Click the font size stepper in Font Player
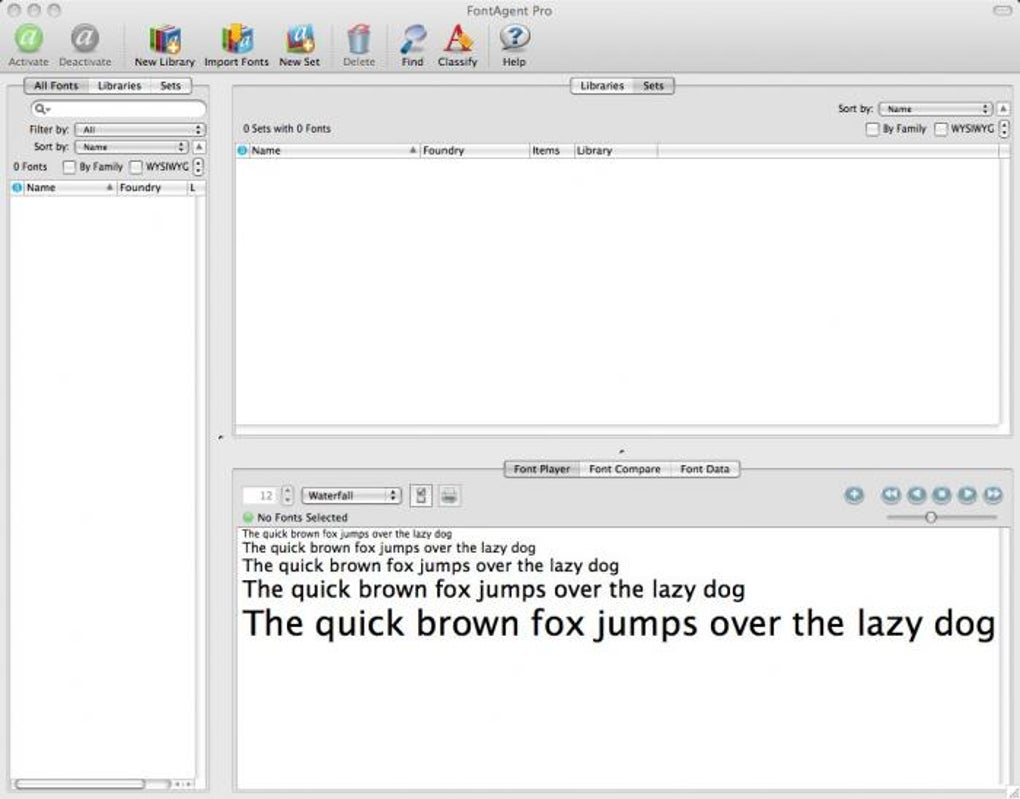This screenshot has height=799, width=1020. [x=288, y=496]
